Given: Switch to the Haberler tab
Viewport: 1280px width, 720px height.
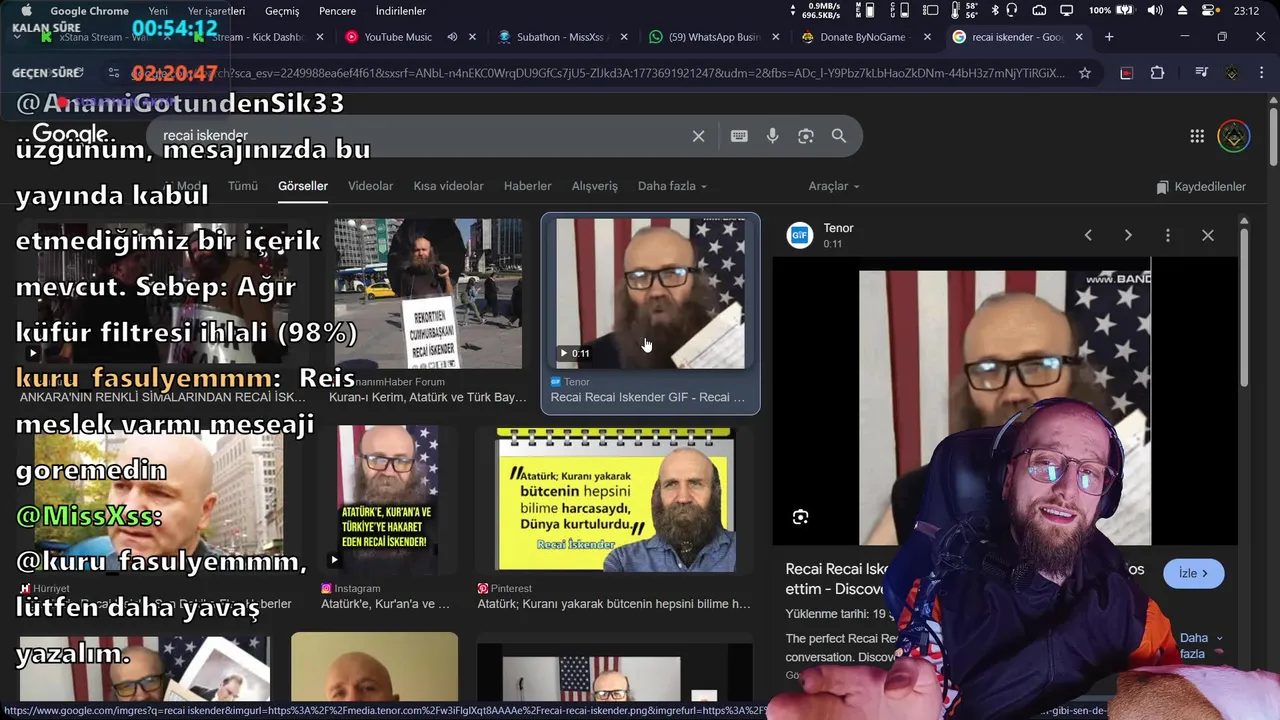Looking at the screenshot, I should click(x=527, y=186).
